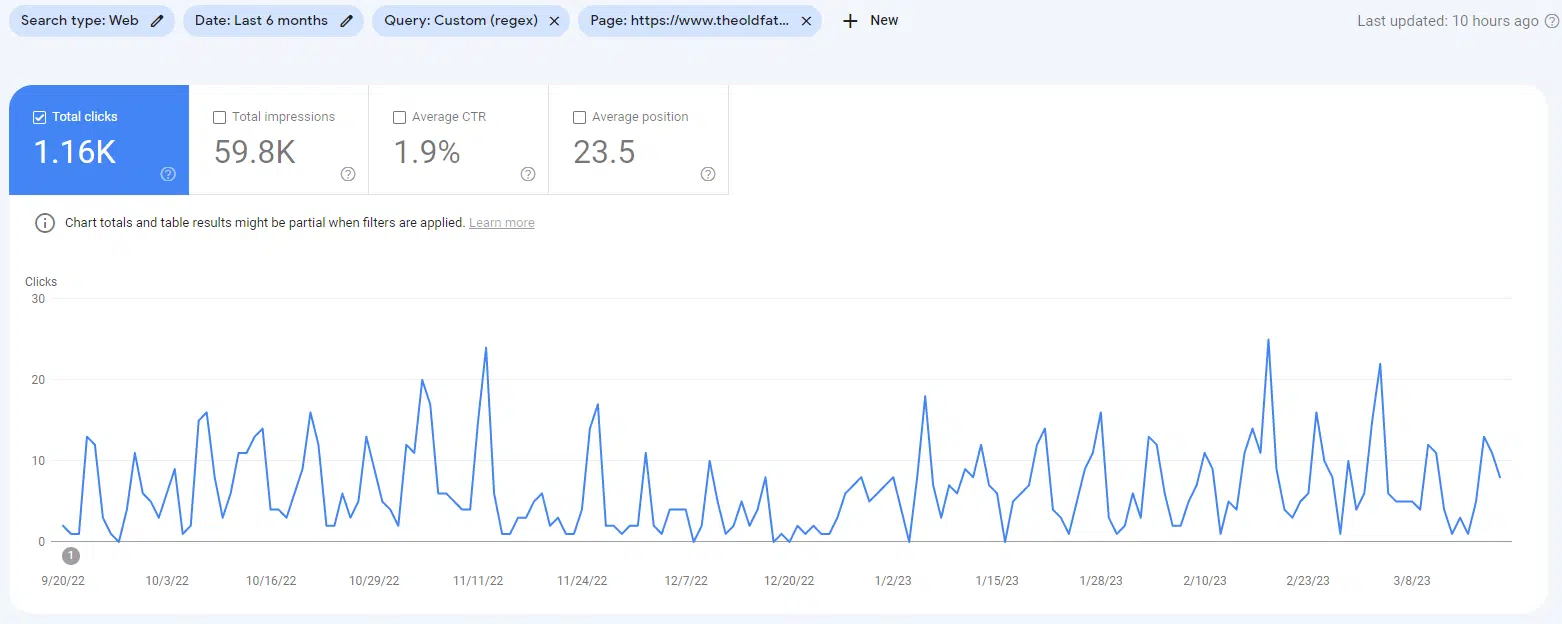Open the Query: Custom (regex) filter chip
The width and height of the screenshot is (1562, 624).
click(x=460, y=21)
